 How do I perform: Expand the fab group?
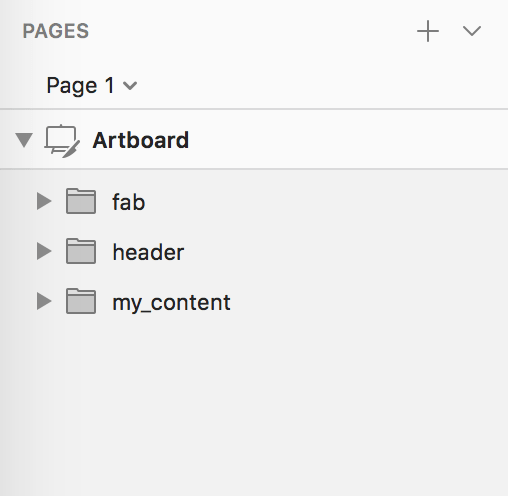click(x=44, y=201)
